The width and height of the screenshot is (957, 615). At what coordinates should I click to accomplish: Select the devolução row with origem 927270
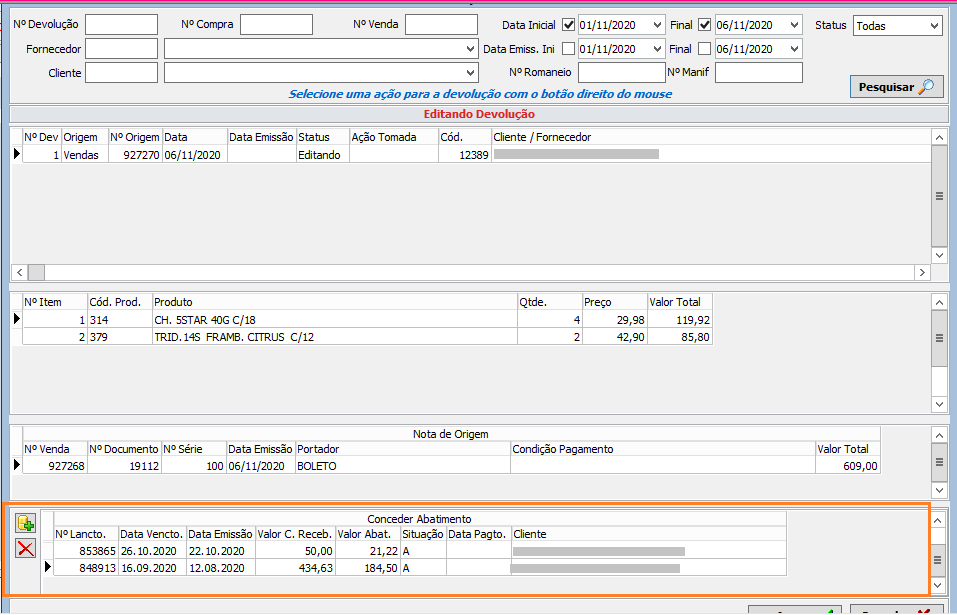pos(135,155)
